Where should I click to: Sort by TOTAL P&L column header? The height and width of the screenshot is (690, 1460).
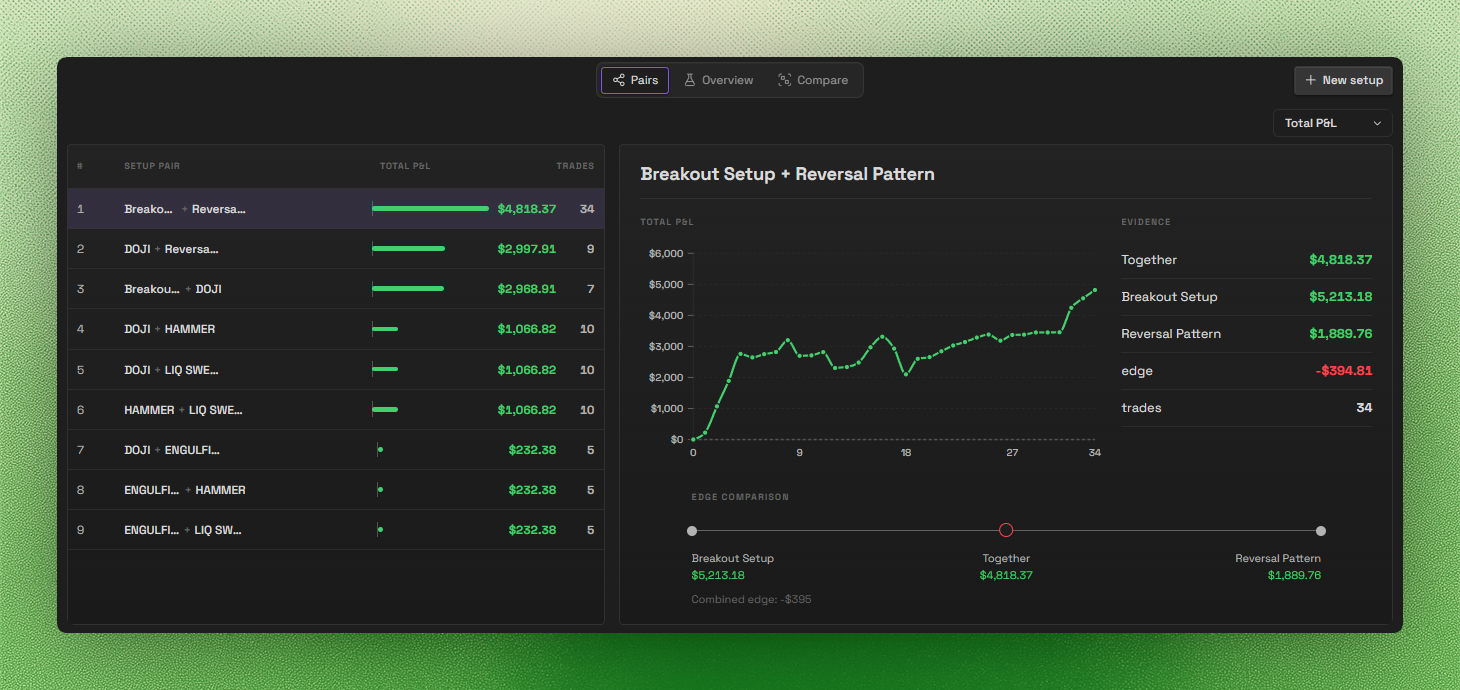pyautogui.click(x=405, y=166)
